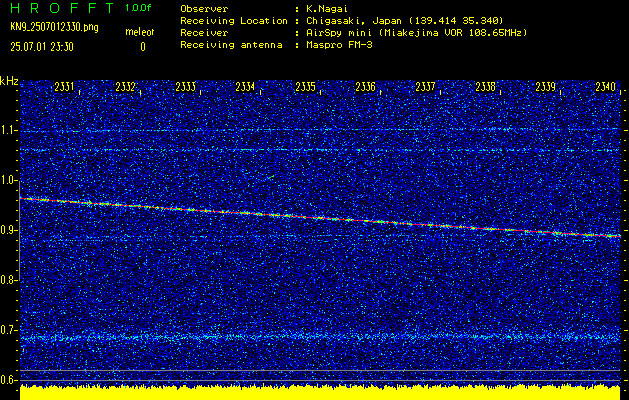Click the 2339 time marker
Image resolution: width=629 pixels, height=400 pixels.
546,87
